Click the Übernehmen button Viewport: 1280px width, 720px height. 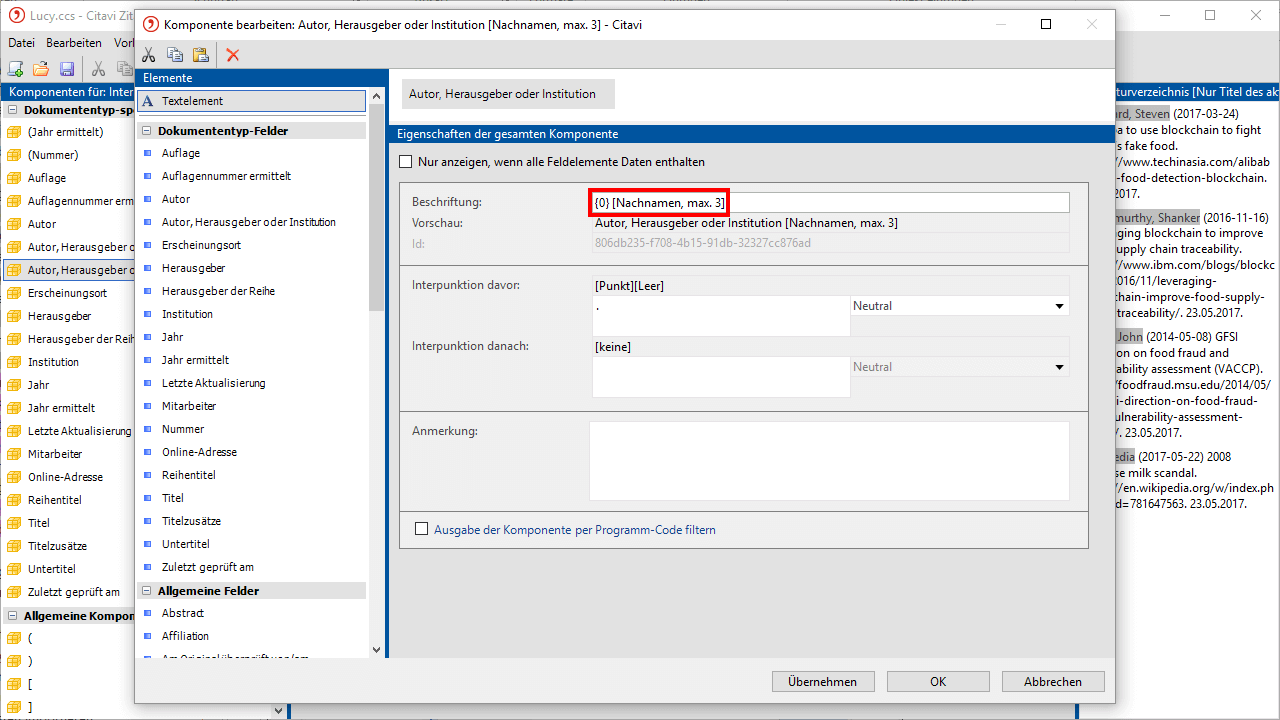(x=822, y=682)
